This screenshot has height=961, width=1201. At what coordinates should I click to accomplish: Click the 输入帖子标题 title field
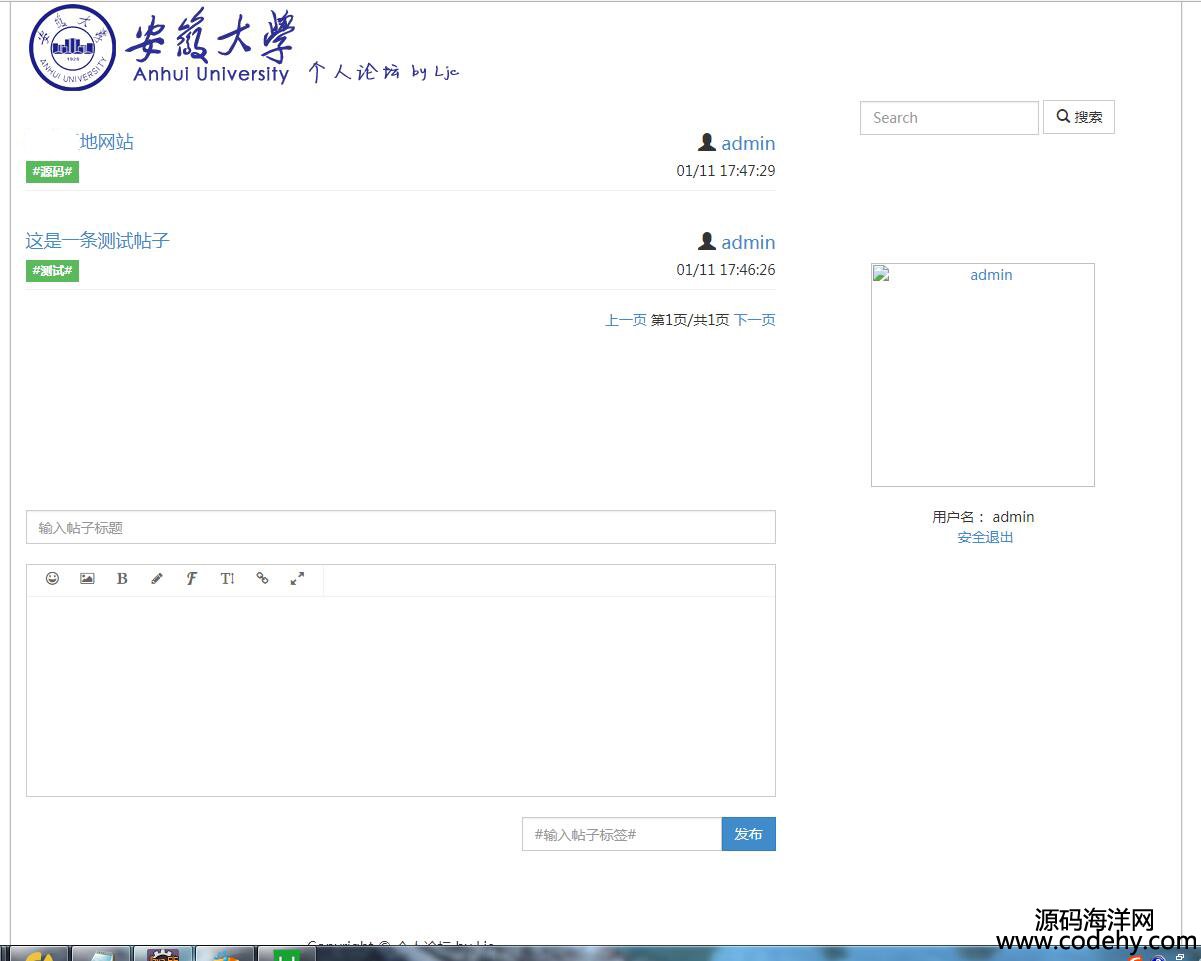[x=400, y=528]
